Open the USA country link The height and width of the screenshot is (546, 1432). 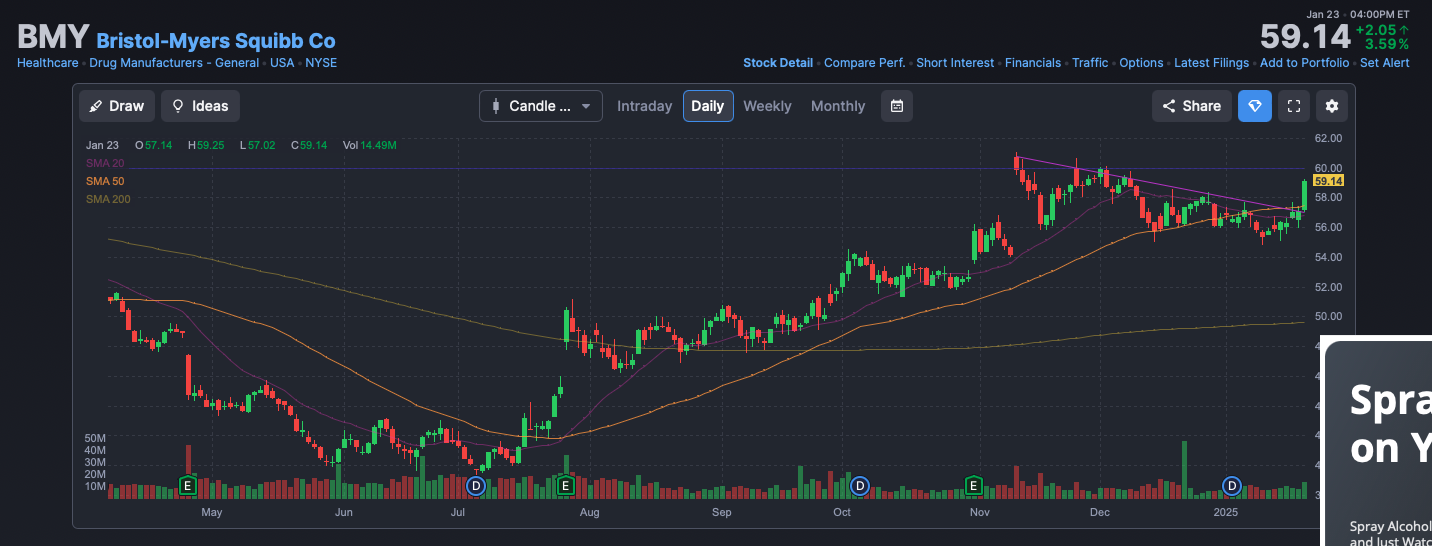coord(282,63)
